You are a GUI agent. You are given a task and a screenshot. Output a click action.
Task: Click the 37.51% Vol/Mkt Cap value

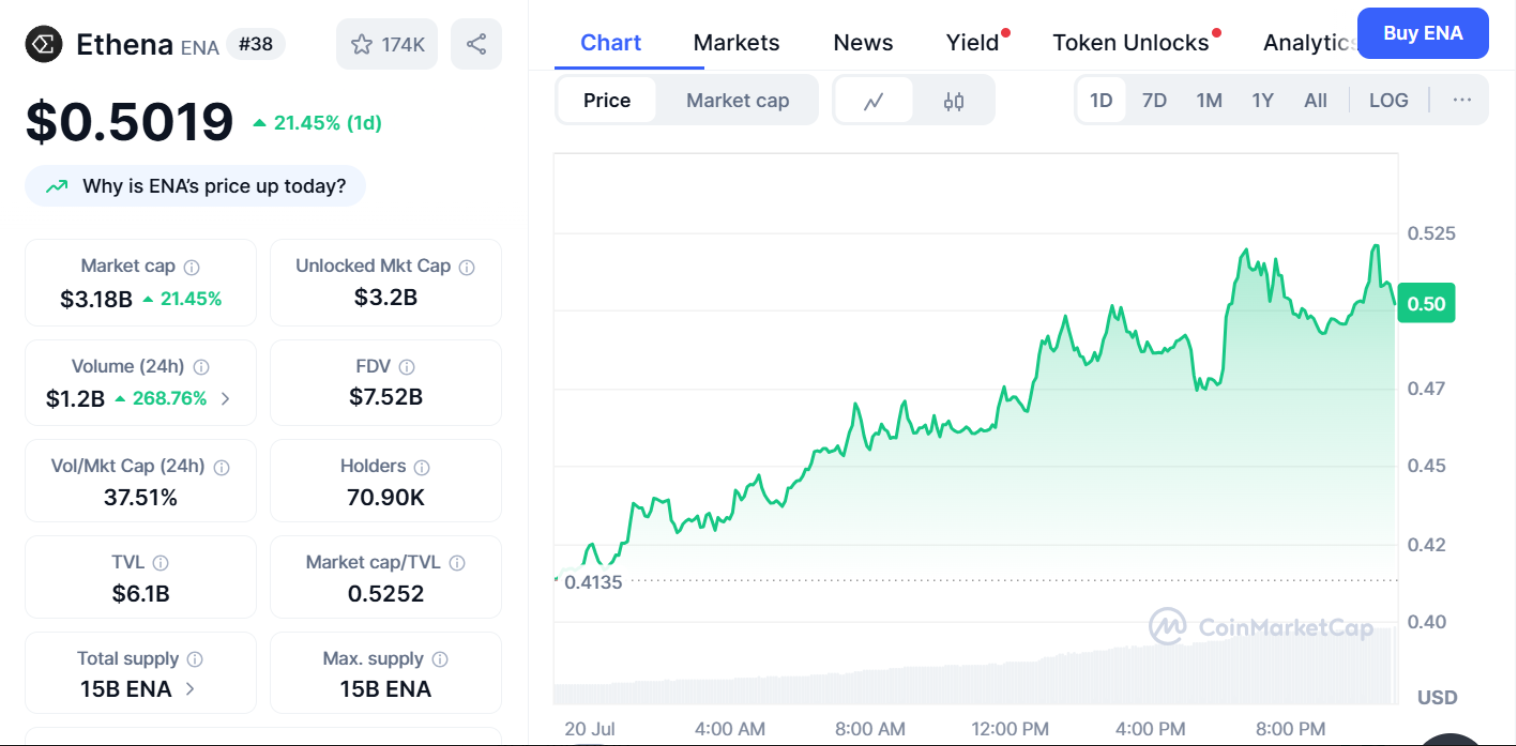tap(140, 497)
